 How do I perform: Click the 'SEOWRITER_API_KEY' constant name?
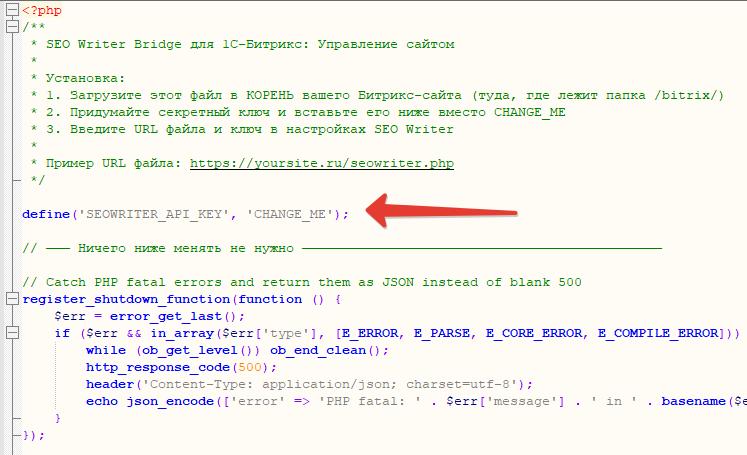[153, 214]
